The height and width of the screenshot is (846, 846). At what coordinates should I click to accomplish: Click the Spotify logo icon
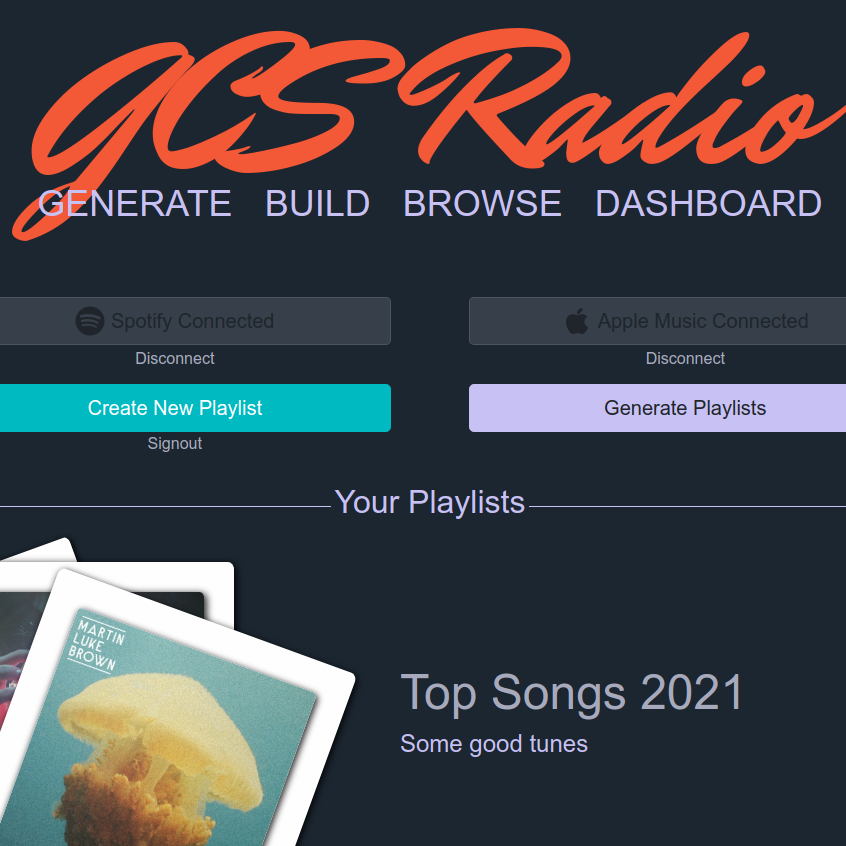pos(90,321)
